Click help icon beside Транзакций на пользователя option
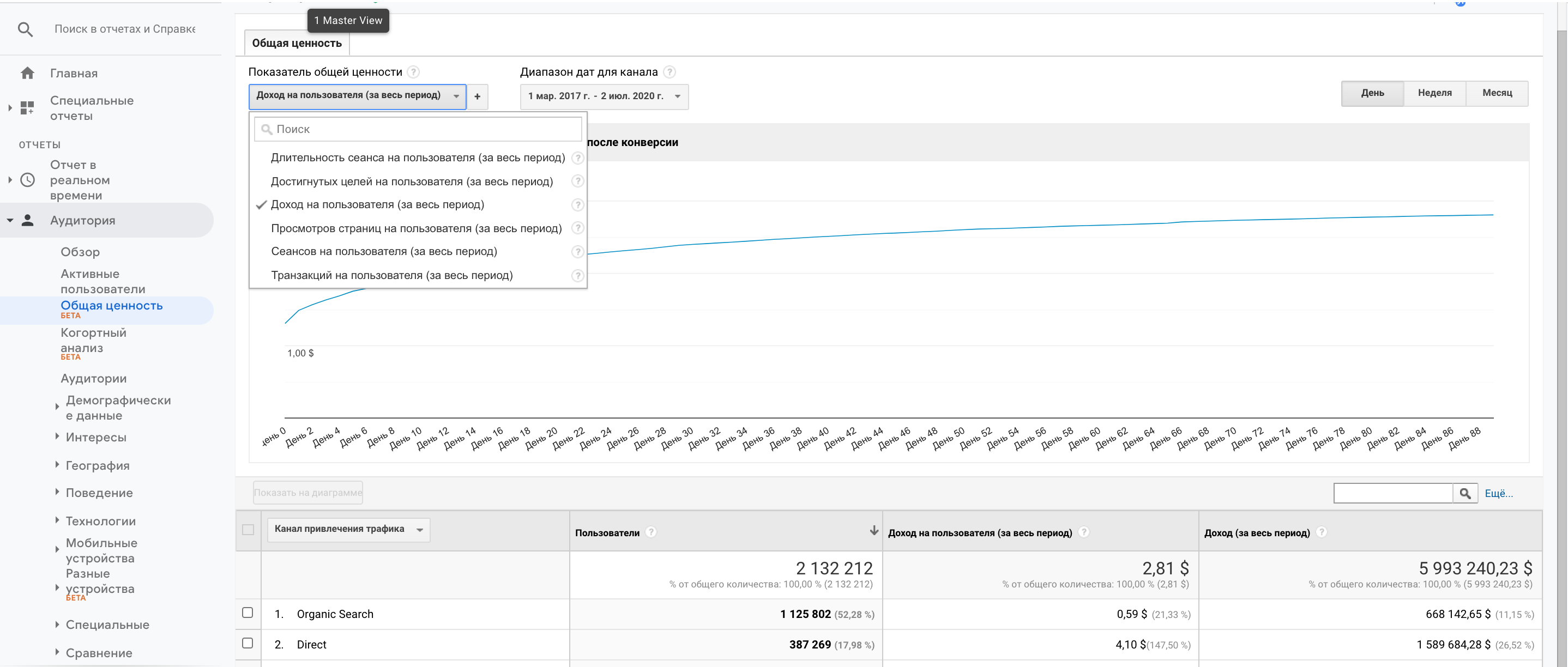The image size is (1568, 667). click(578, 275)
